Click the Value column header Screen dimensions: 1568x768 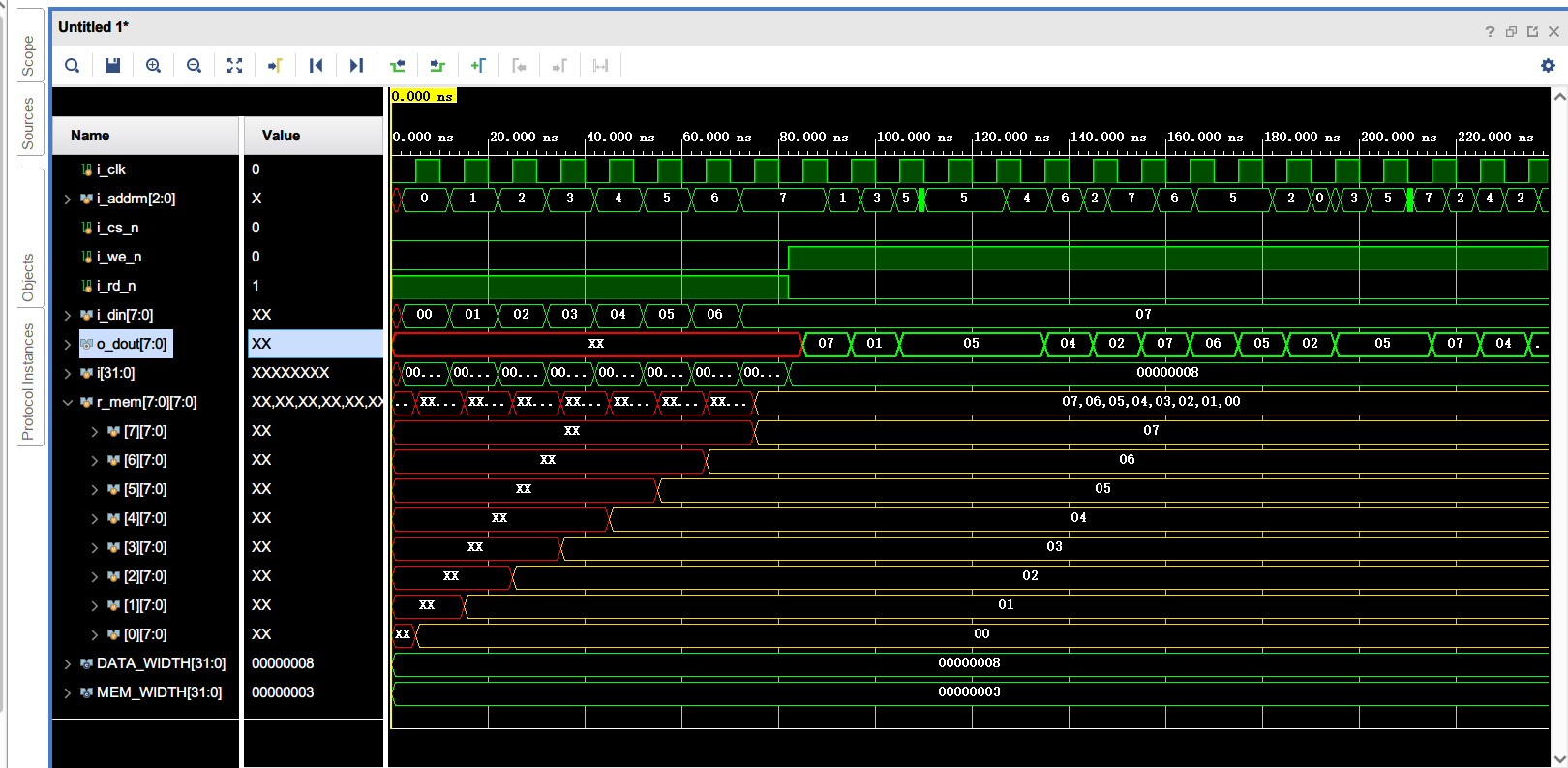coord(281,136)
